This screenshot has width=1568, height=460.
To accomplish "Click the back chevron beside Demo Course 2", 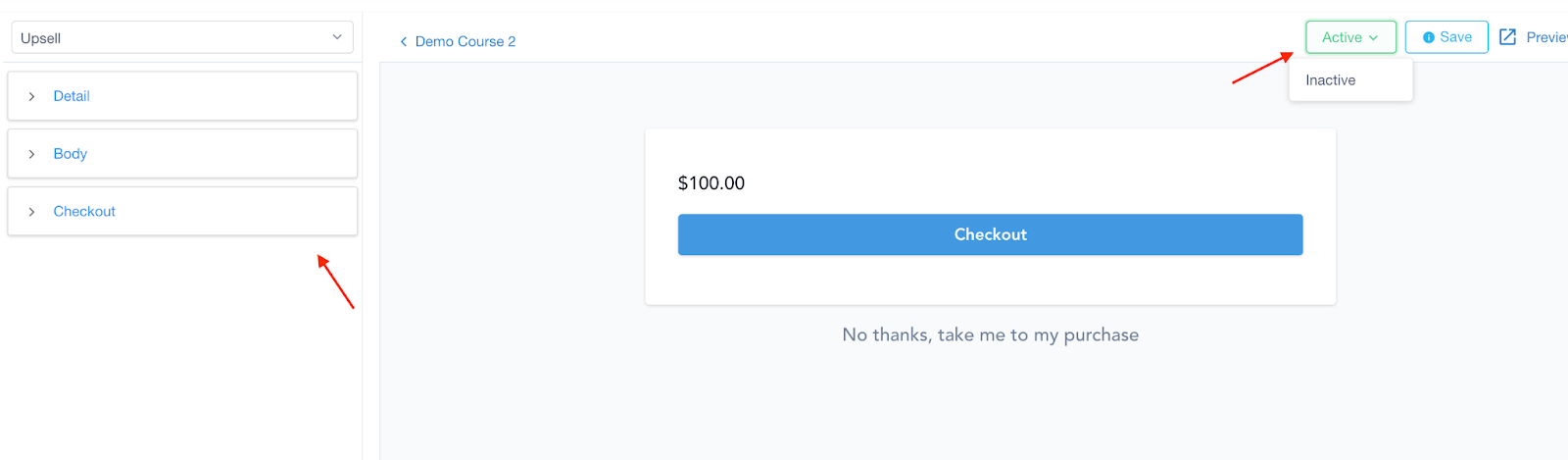I will (x=403, y=41).
